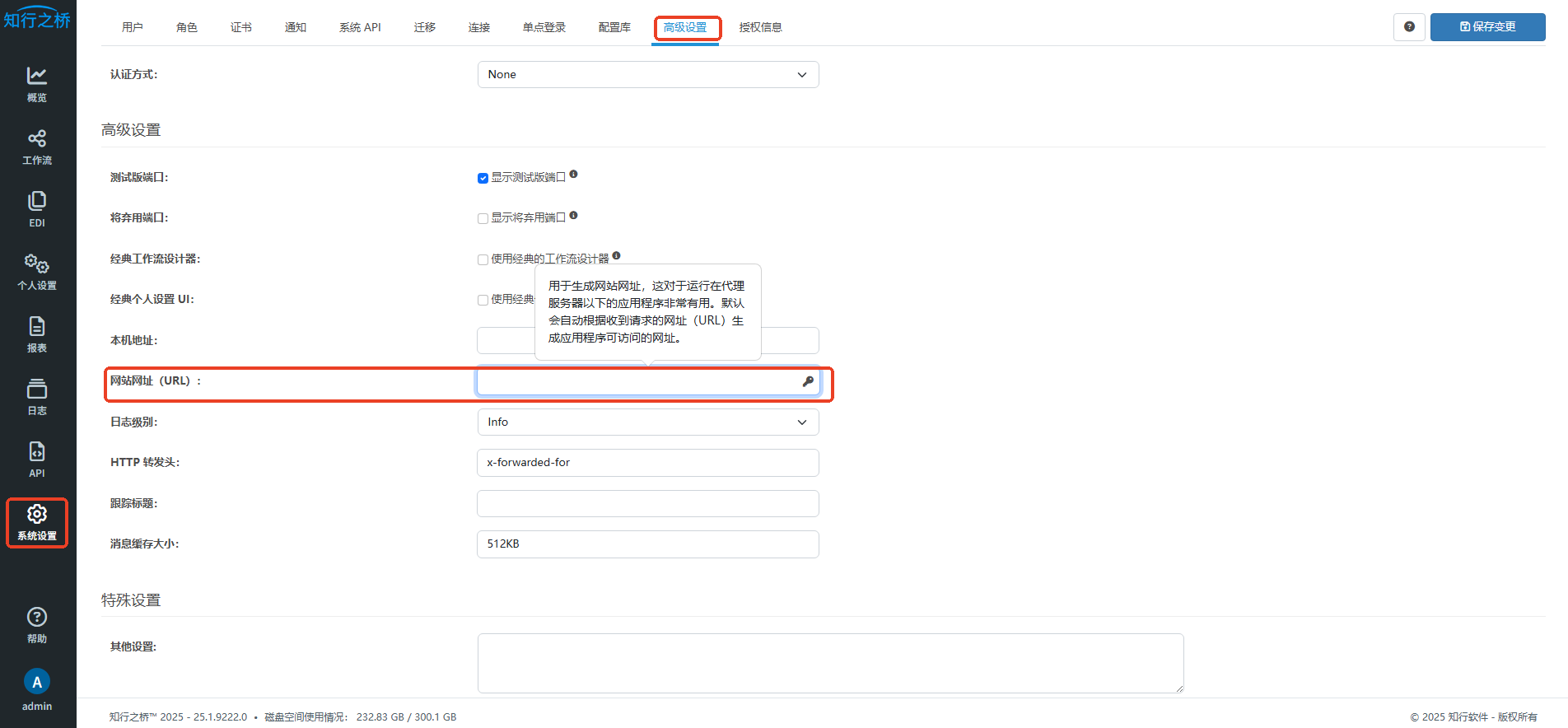The height and width of the screenshot is (728, 1568).
Task: Expand the 认证方式 None dropdown
Action: 647,75
